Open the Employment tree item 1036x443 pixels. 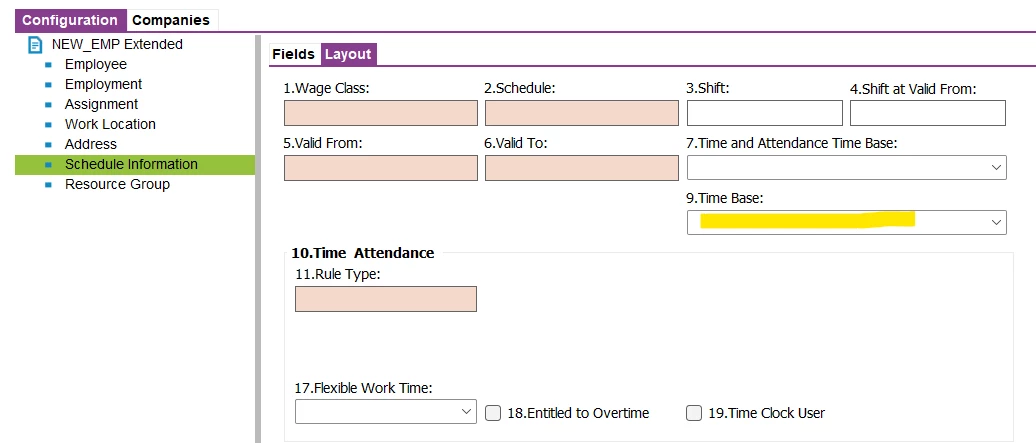tap(103, 84)
